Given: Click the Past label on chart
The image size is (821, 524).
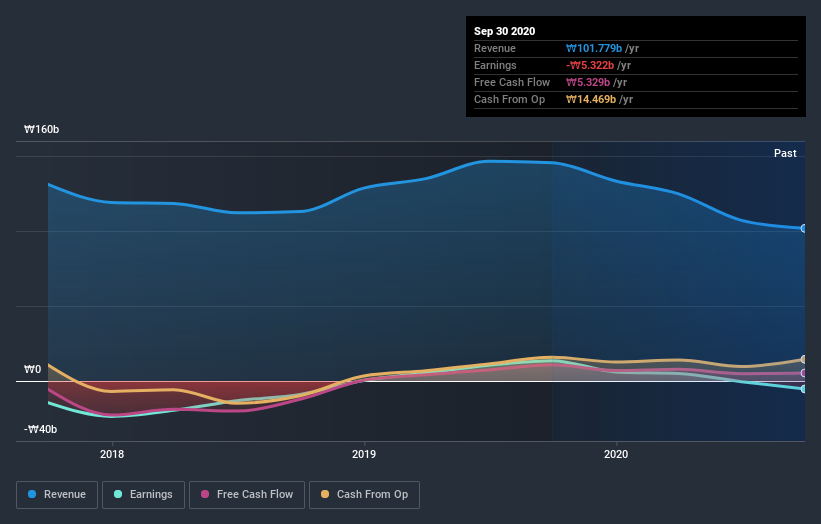Looking at the screenshot, I should pos(785,153).
